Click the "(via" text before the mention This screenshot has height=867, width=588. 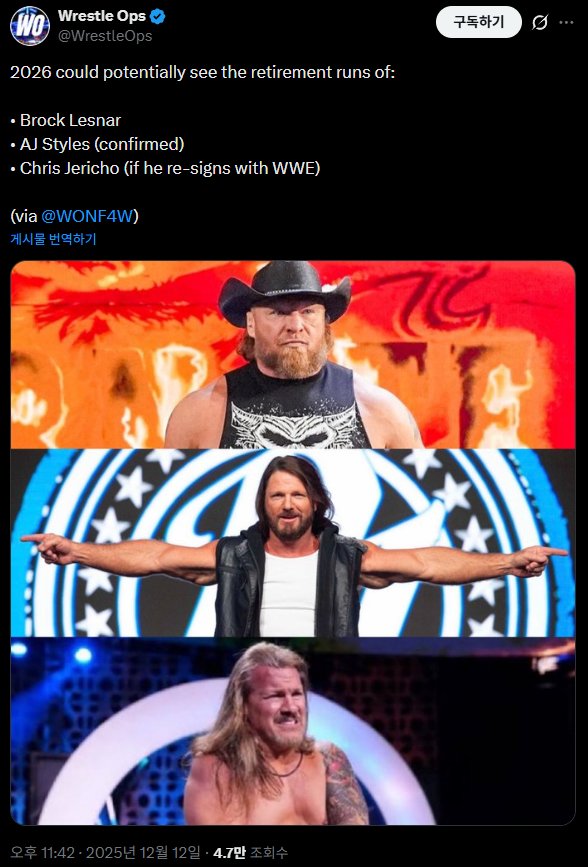tap(24, 216)
